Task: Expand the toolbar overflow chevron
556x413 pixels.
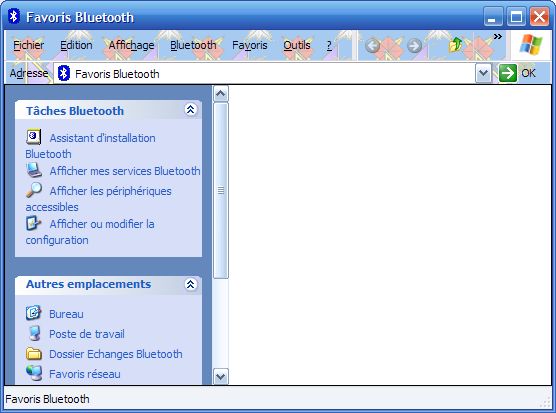Action: 498,37
